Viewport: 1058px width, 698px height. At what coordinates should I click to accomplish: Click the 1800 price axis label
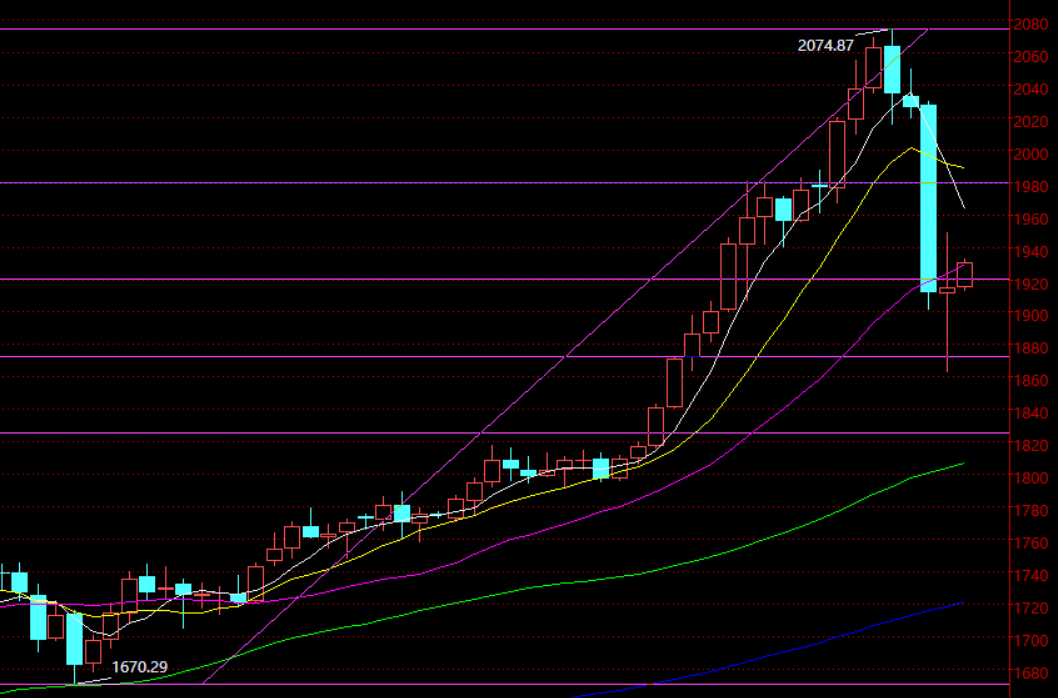click(1031, 477)
